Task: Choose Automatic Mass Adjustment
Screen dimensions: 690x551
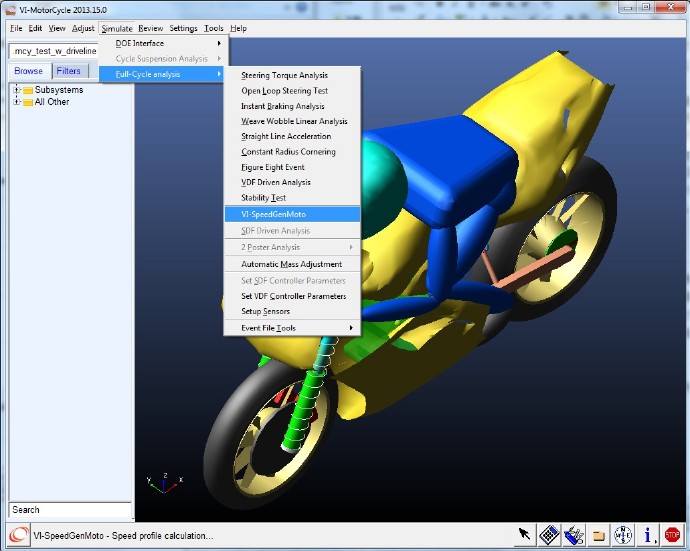Action: (x=292, y=264)
